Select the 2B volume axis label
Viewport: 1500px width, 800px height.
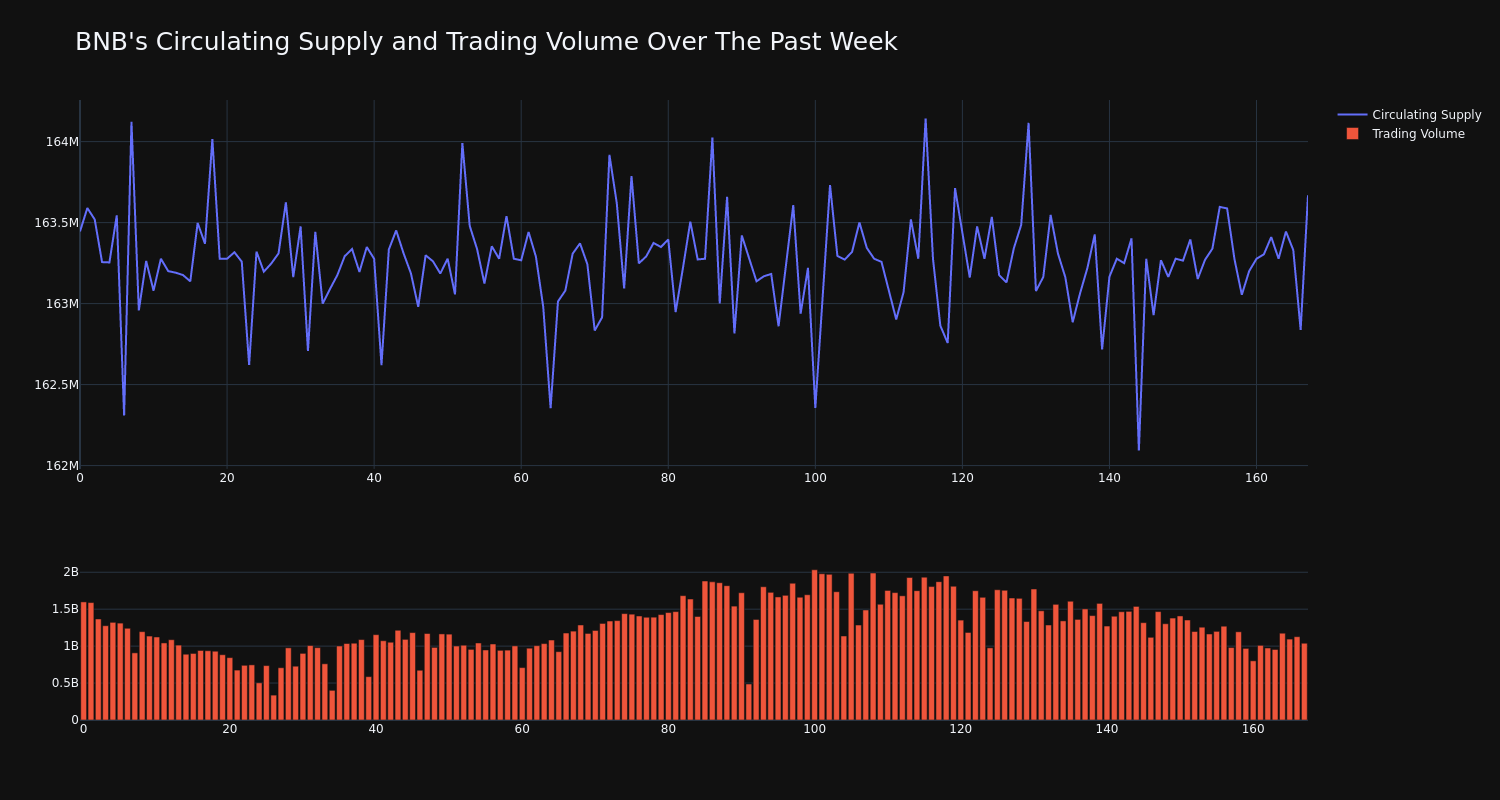pyautogui.click(x=71, y=572)
